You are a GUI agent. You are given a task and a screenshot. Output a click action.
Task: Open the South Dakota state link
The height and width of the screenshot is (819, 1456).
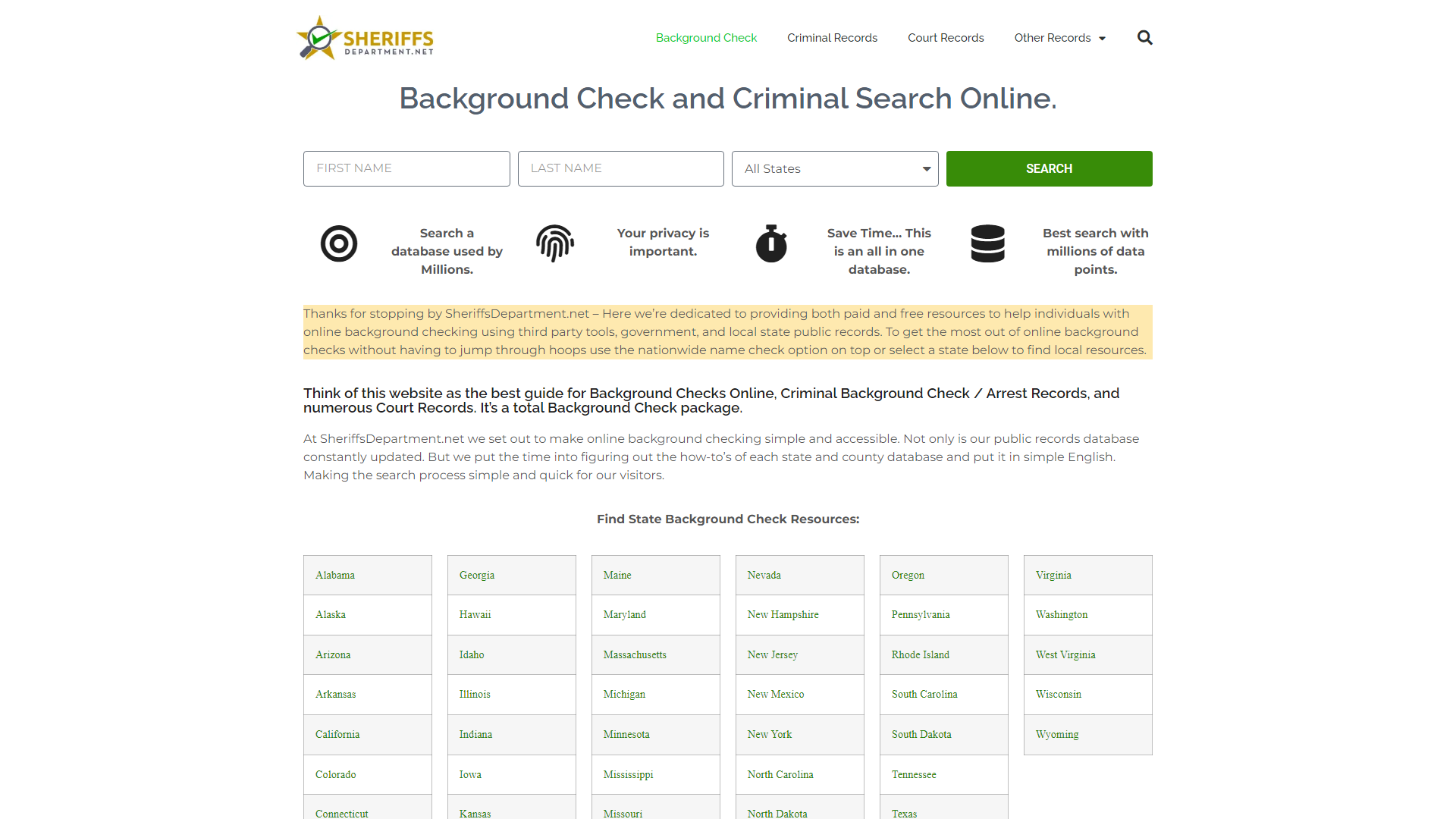[921, 735]
